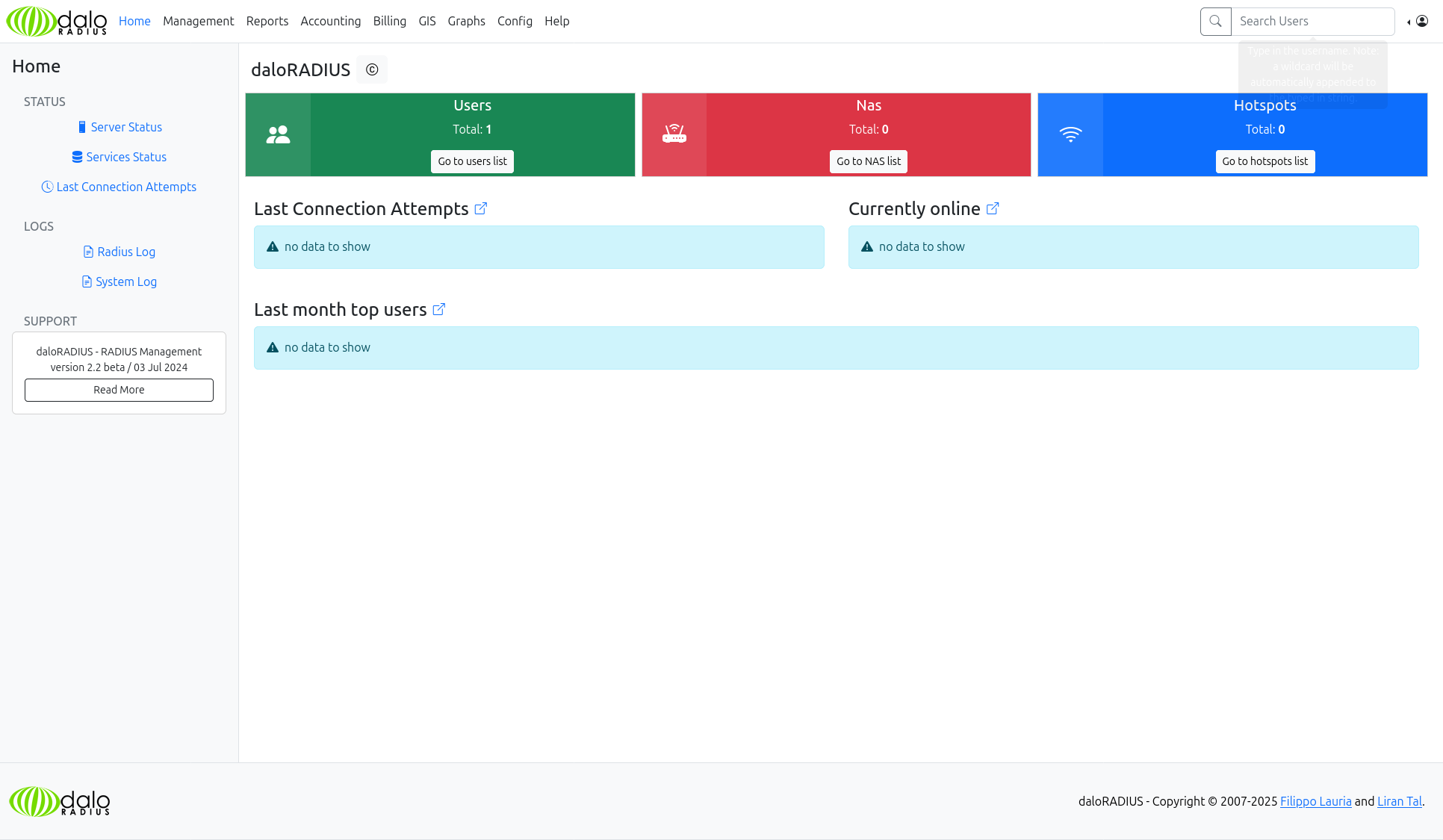Open the Management menu
Screen dimensions: 1443x840
(198, 22)
